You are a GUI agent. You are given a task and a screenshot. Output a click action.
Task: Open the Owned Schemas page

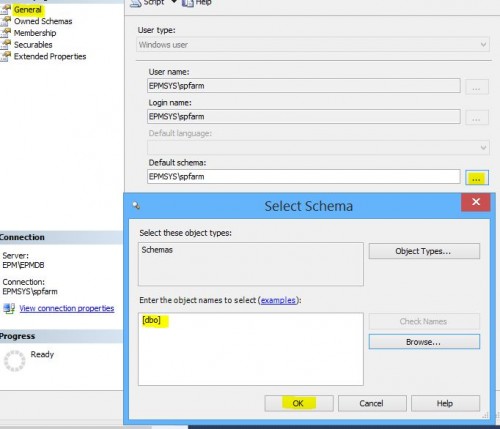point(43,21)
